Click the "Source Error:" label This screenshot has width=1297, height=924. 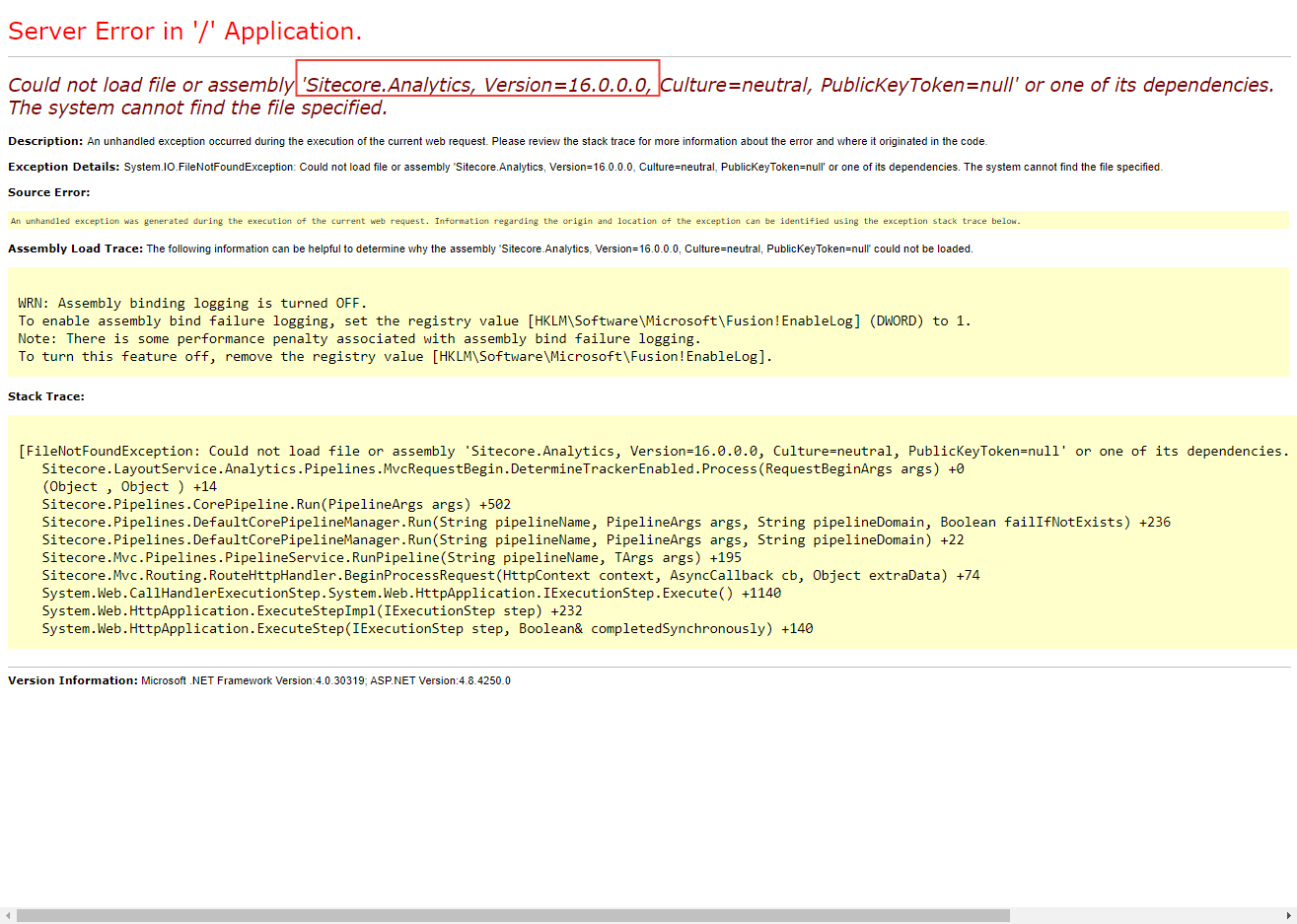[48, 192]
